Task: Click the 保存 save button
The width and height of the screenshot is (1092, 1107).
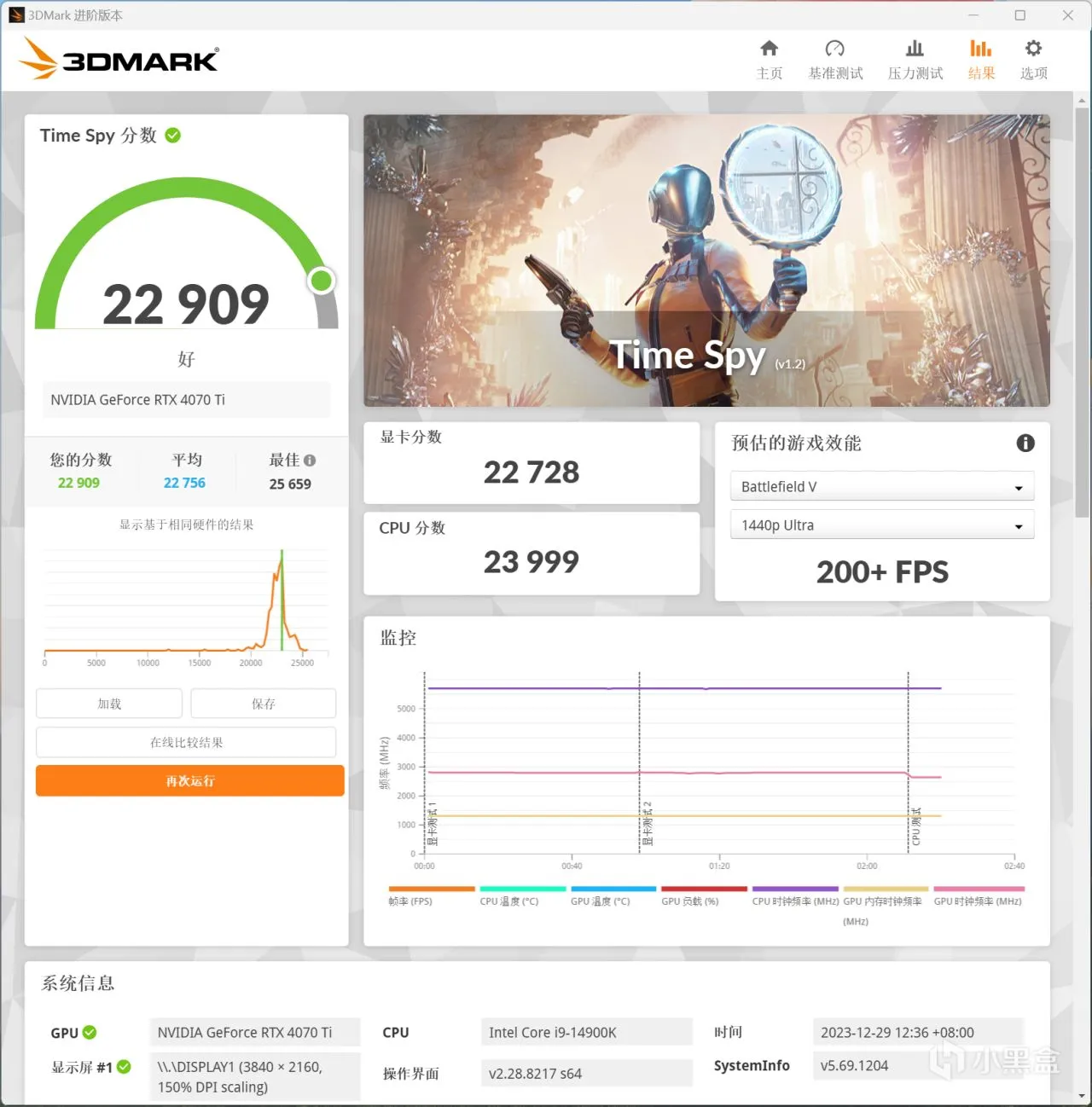Action: 264,704
